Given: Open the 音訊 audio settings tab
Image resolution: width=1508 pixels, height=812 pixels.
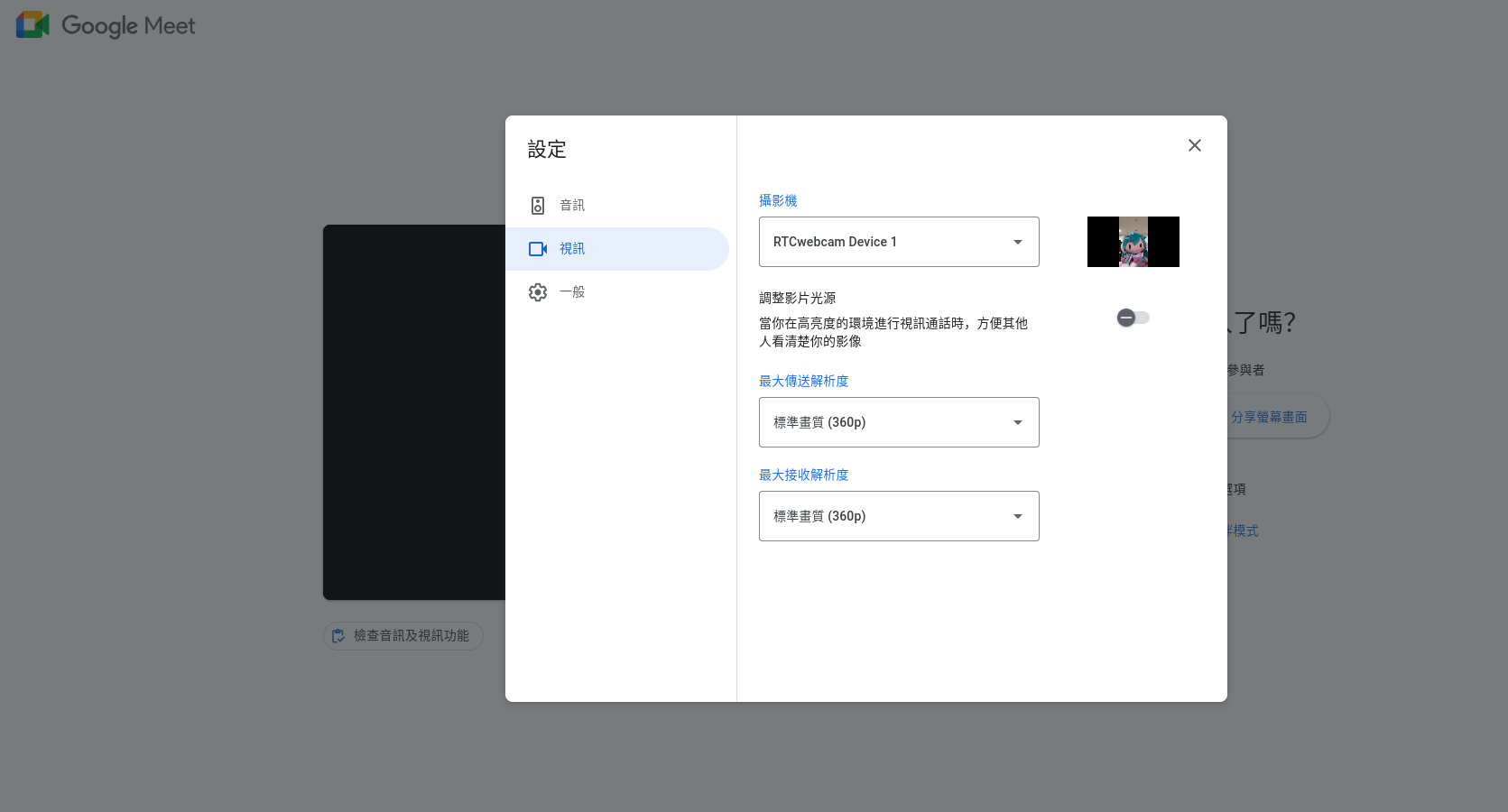Looking at the screenshot, I should coord(617,206).
